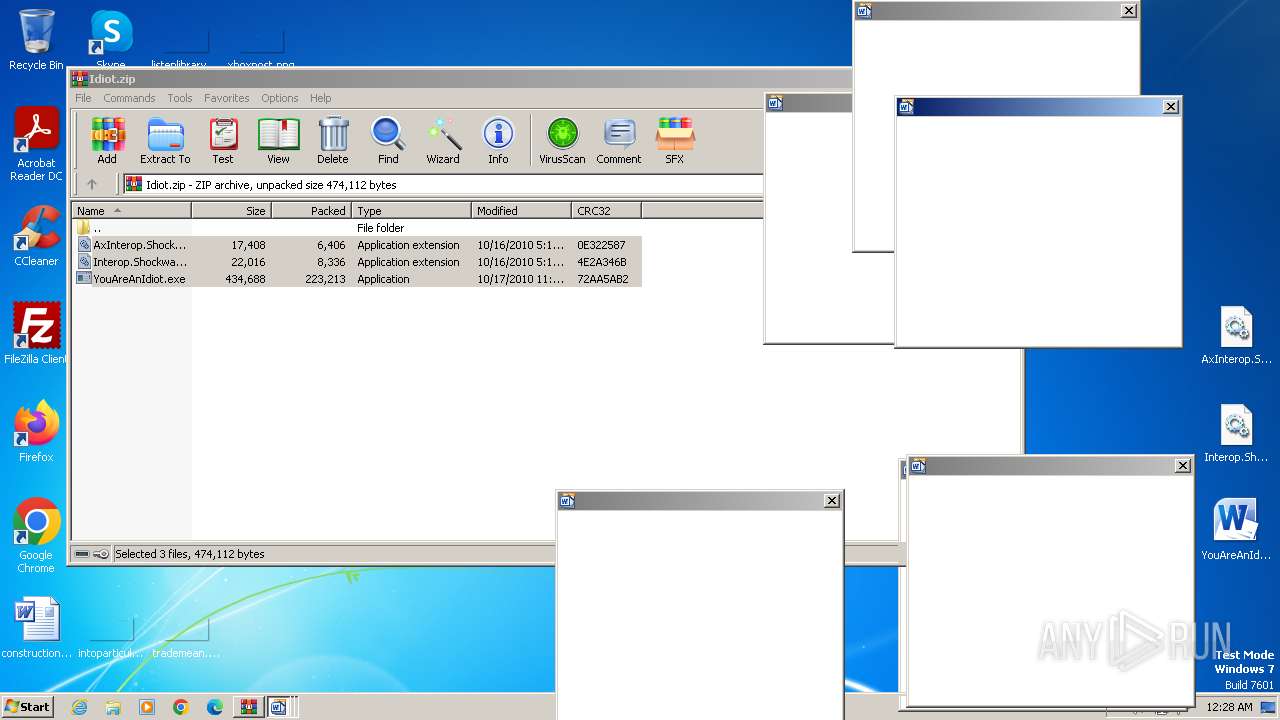Switch to WinRAR taskbar button

click(x=248, y=707)
